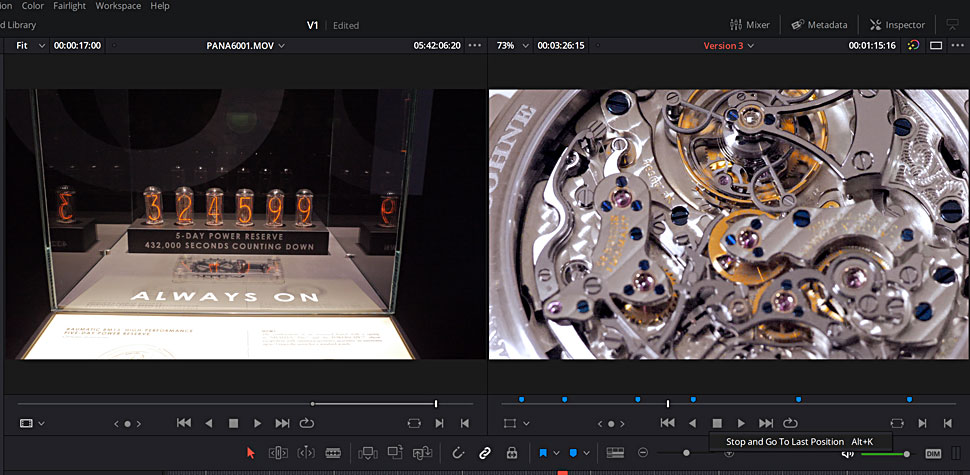Click source viewer Match Frame icon
Screen dimensions: 970x475
coord(414,424)
